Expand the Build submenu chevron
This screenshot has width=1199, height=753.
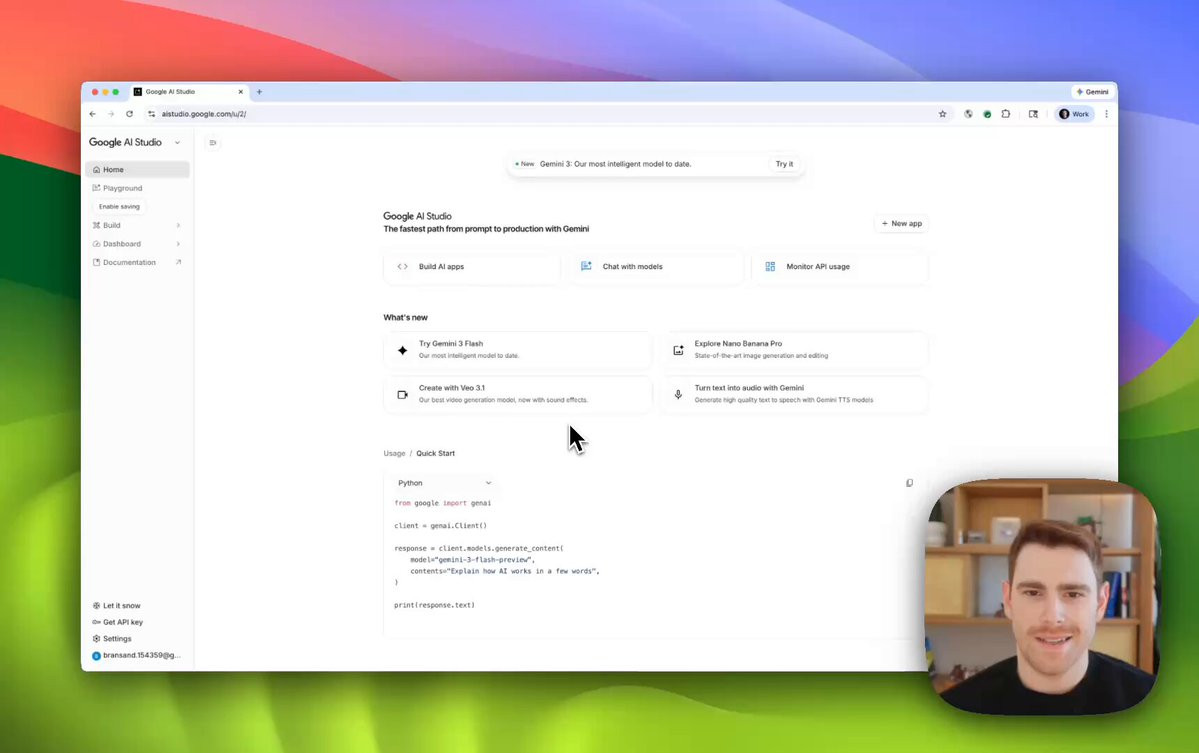[178, 226]
